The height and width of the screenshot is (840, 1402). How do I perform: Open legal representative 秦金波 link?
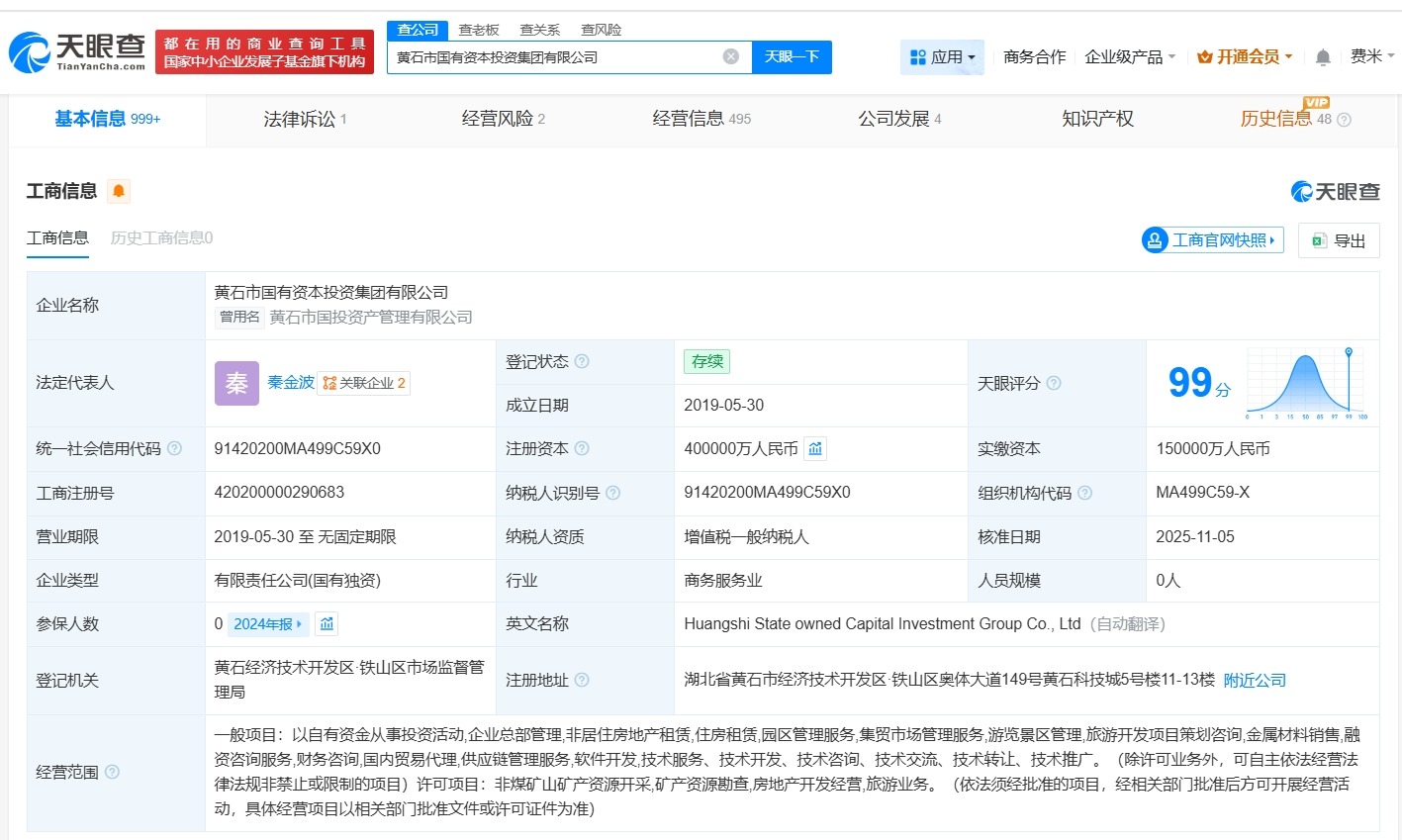point(291,382)
